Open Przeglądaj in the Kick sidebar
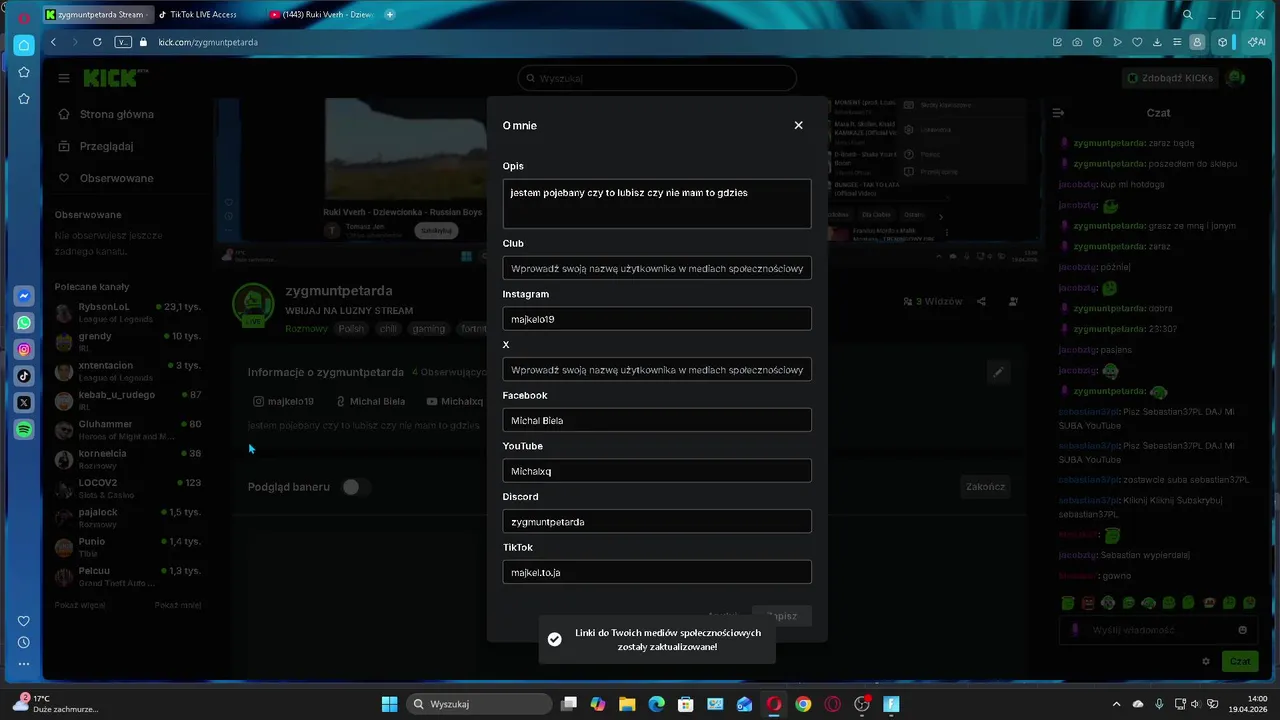 (x=96, y=146)
